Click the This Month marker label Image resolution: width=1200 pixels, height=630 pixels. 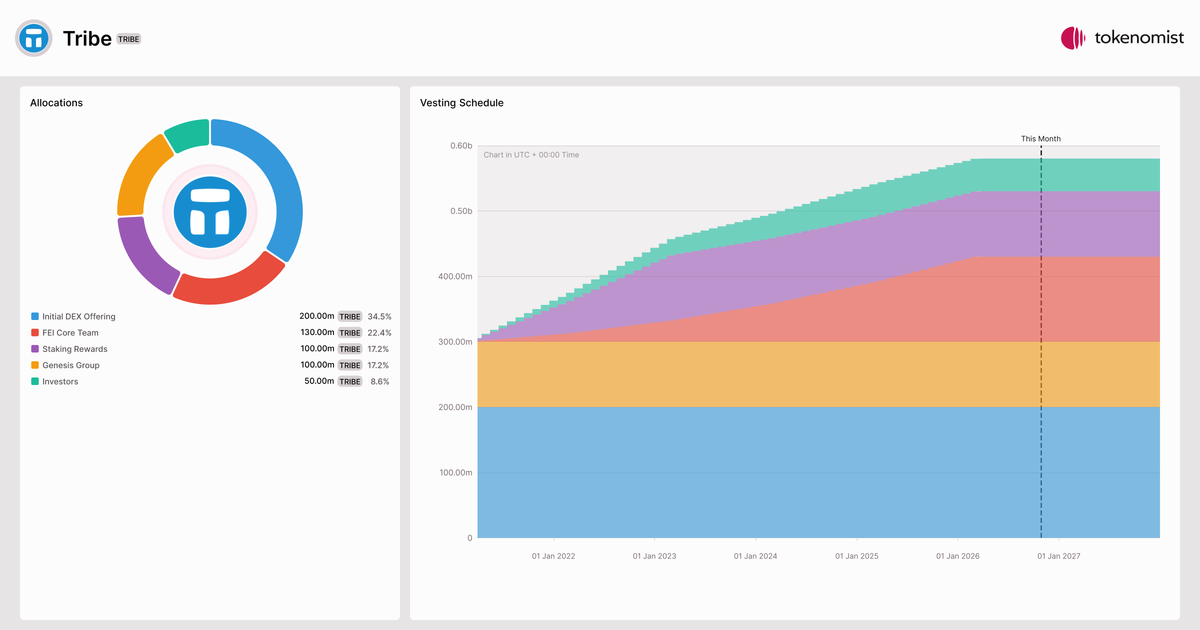(1041, 139)
